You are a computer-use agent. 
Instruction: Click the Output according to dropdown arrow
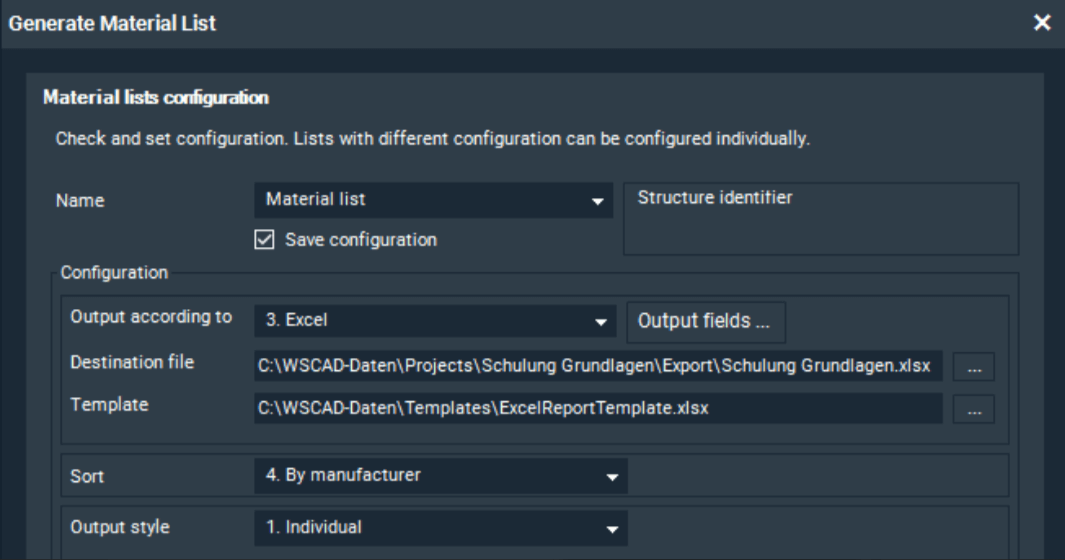click(x=600, y=322)
